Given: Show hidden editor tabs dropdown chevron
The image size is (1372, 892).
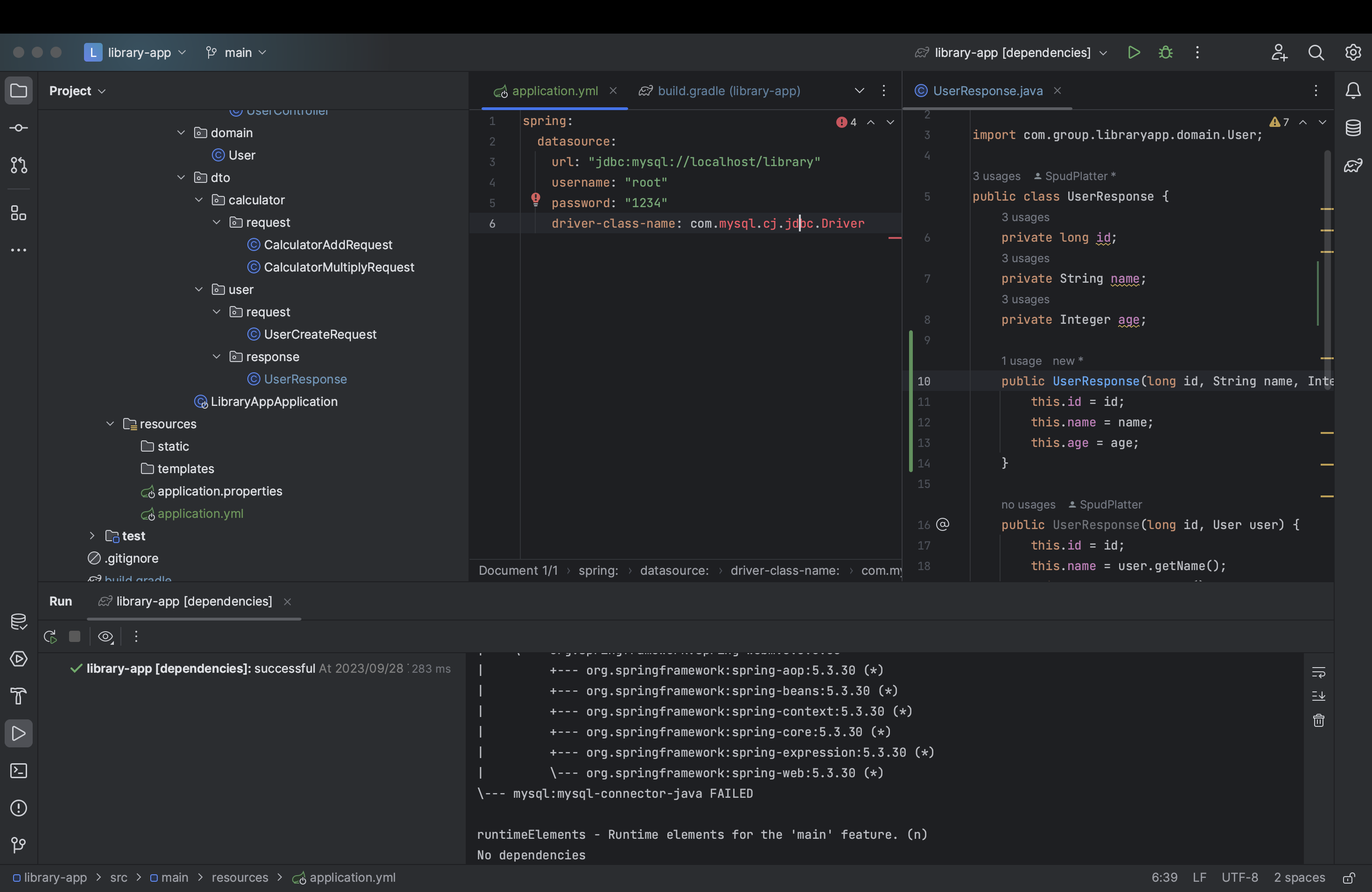Looking at the screenshot, I should (x=859, y=91).
